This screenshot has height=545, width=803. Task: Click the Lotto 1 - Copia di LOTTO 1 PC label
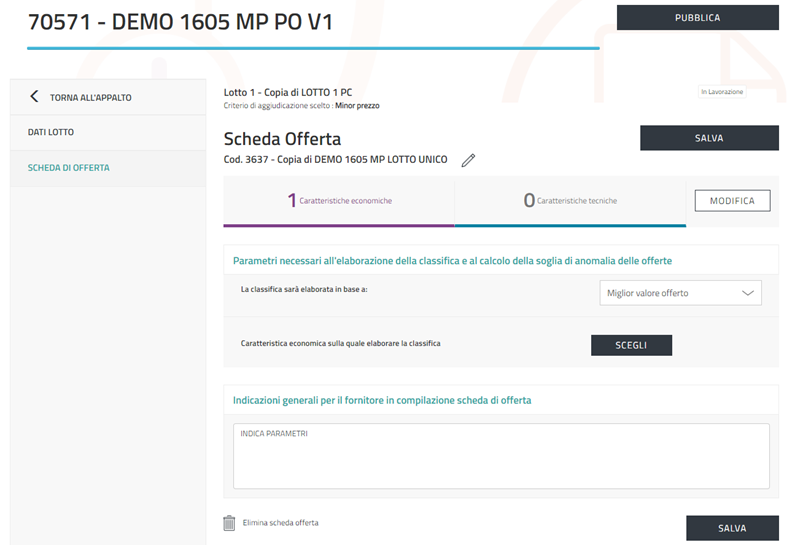point(287,92)
